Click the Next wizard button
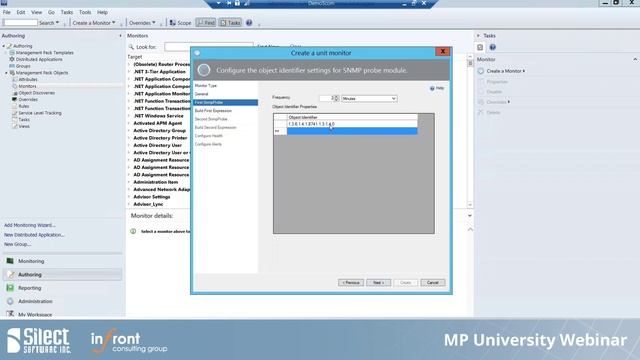 click(x=378, y=282)
